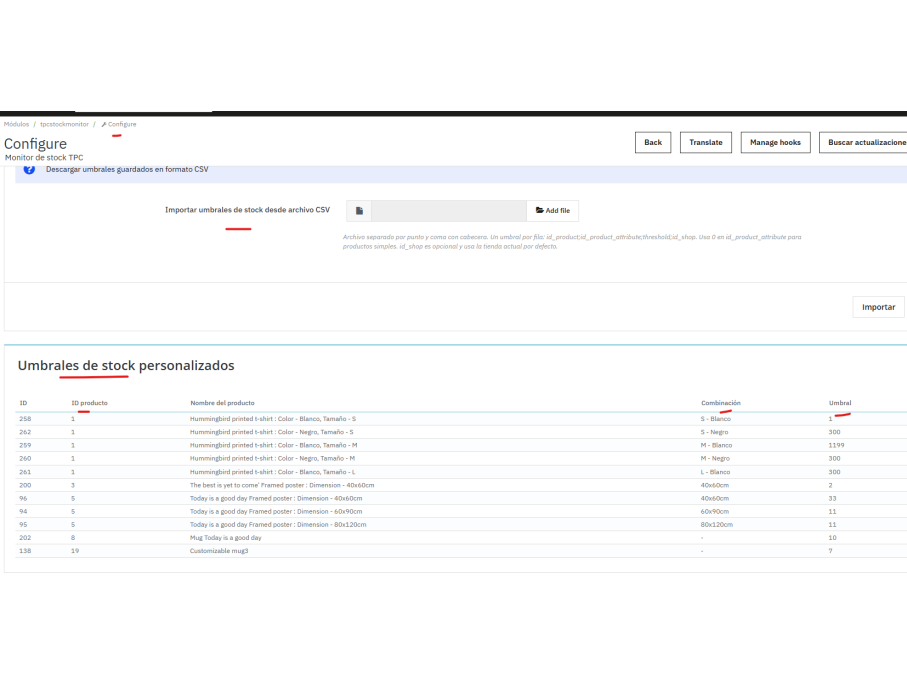Image resolution: width=907 pixels, height=693 pixels.
Task: Click 'Today is a good day Framed poster : Dimension - 80x120cm'
Action: (x=278, y=525)
